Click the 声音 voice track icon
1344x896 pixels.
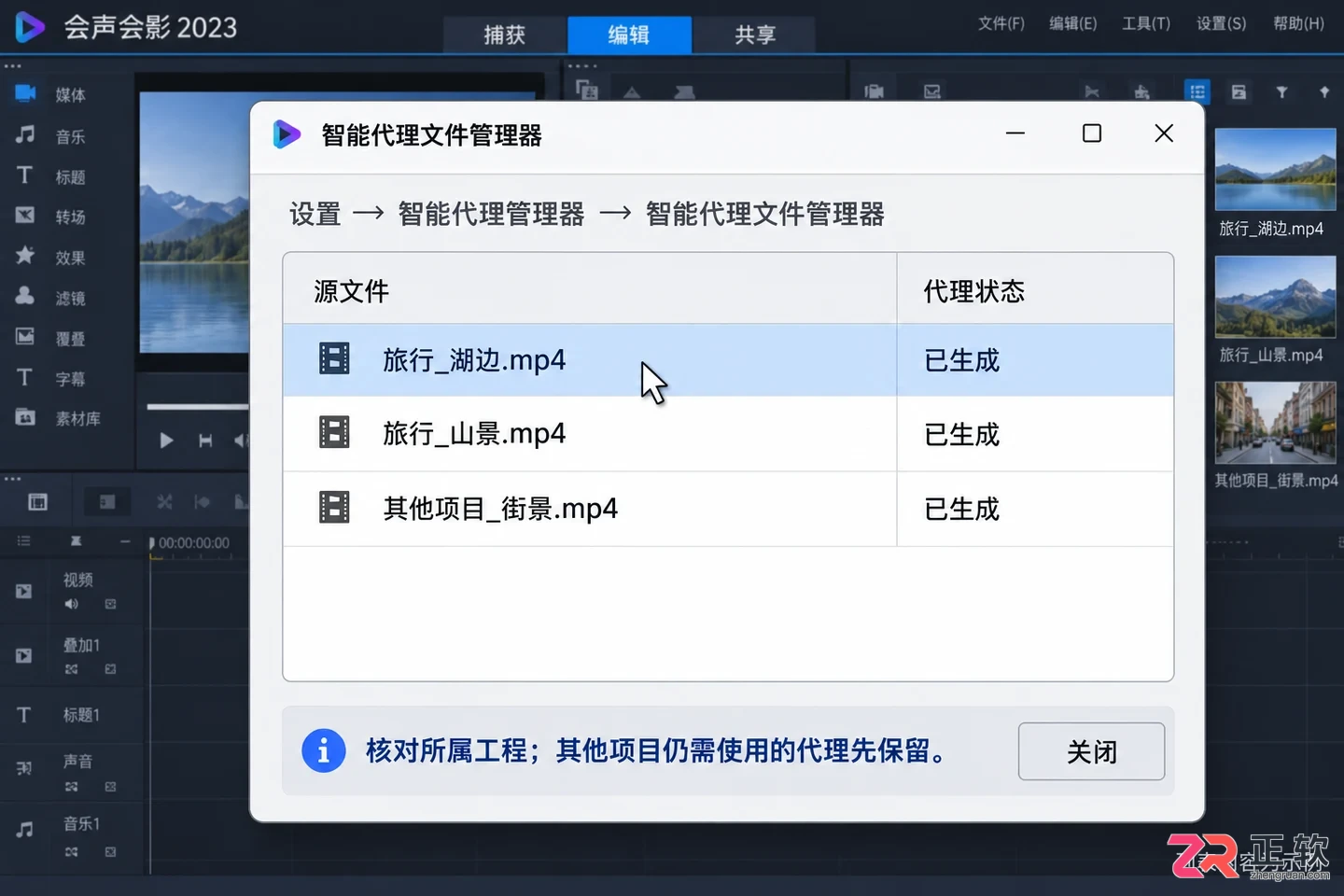point(24,768)
